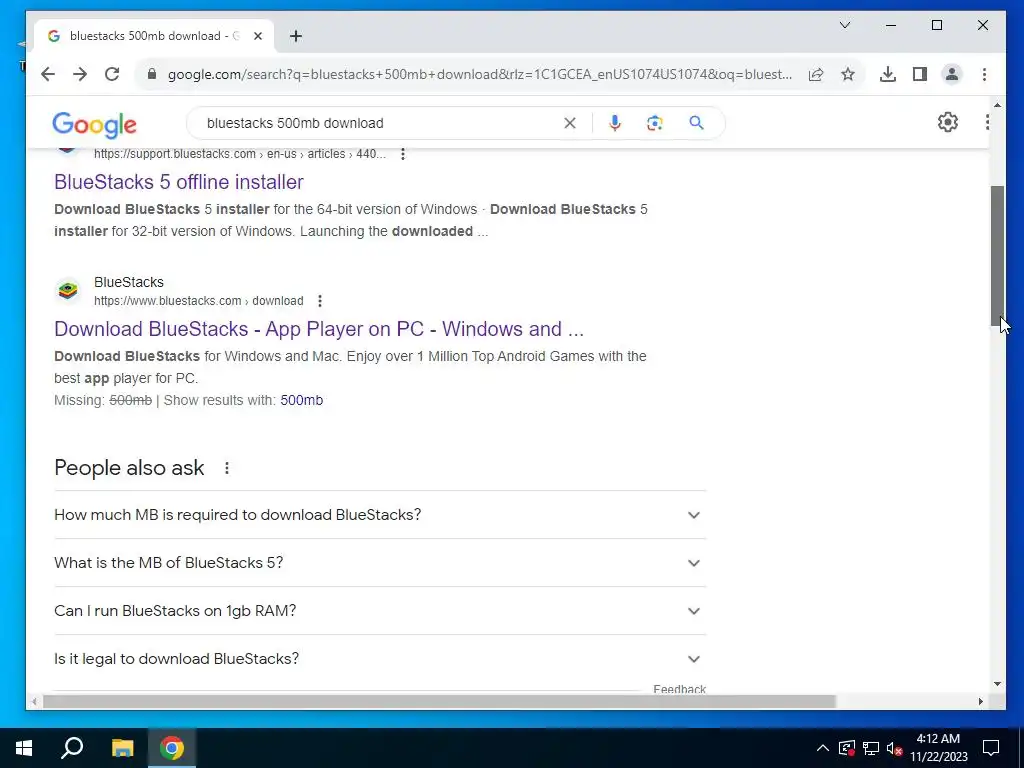The height and width of the screenshot is (768, 1024).
Task: Open BlueStacks 5 offline installer link
Action: point(179,182)
